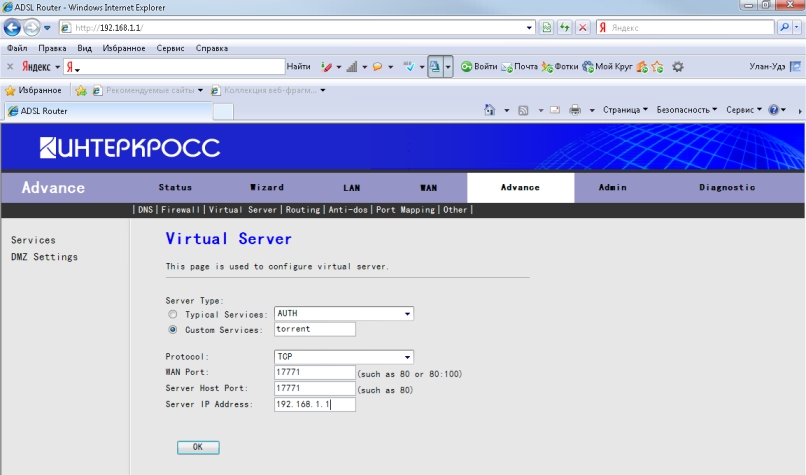806x475 pixels.
Task: Go to the Diagnostic tab
Action: coord(727,188)
